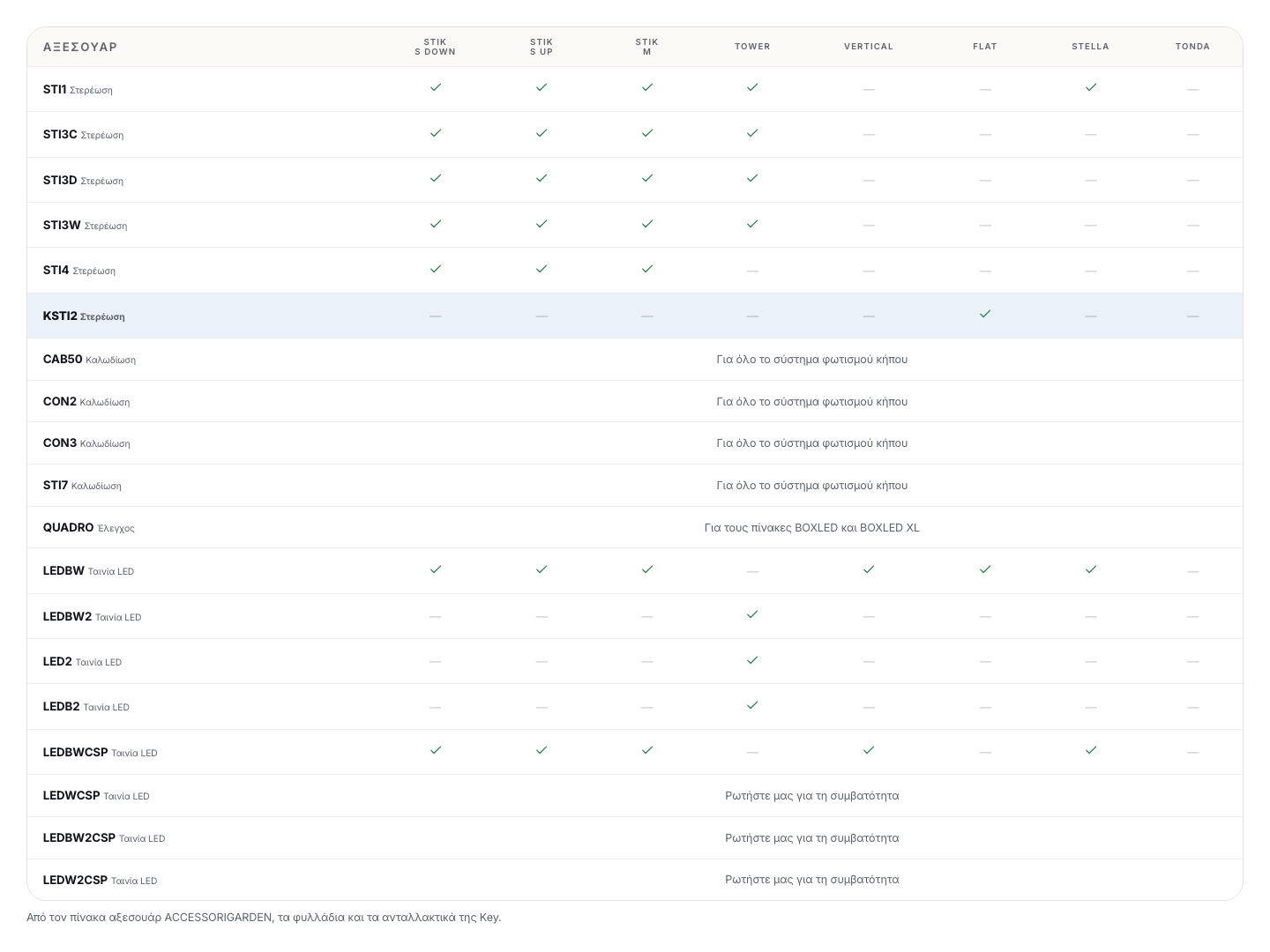Select the KSTI2 checkmark in the FLAT column

985,314
